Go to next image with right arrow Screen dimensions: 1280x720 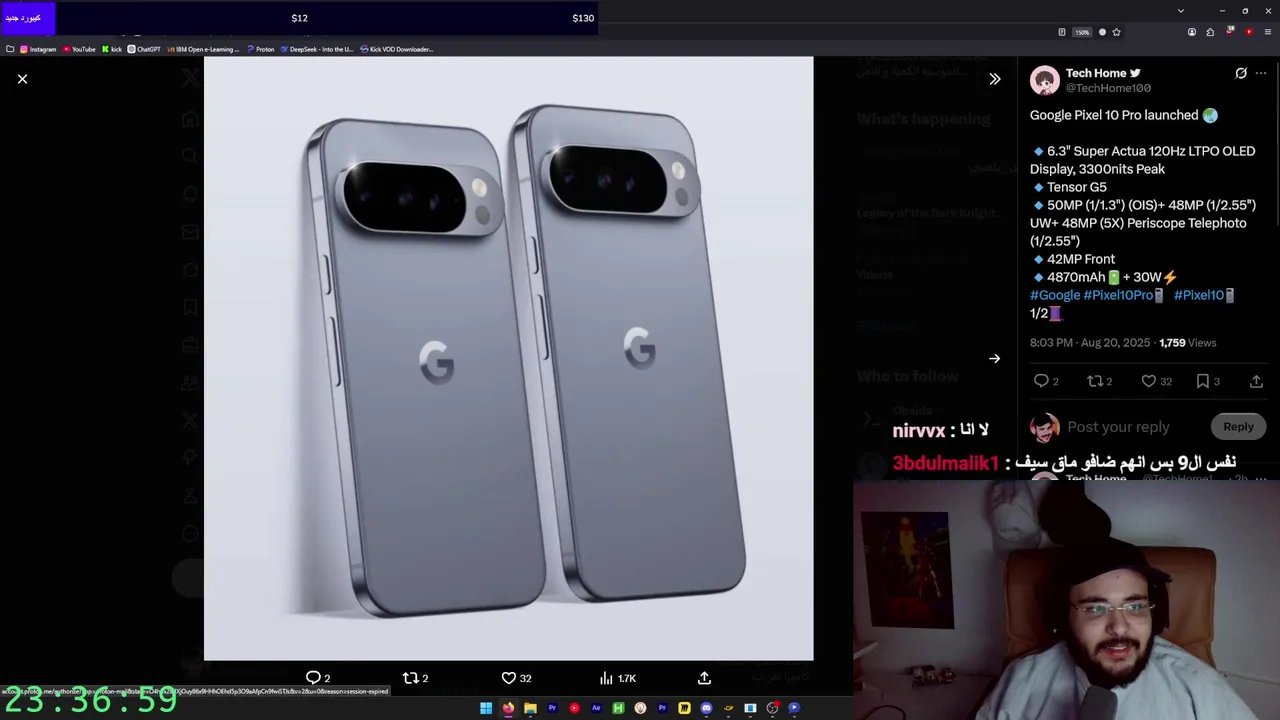pos(994,358)
